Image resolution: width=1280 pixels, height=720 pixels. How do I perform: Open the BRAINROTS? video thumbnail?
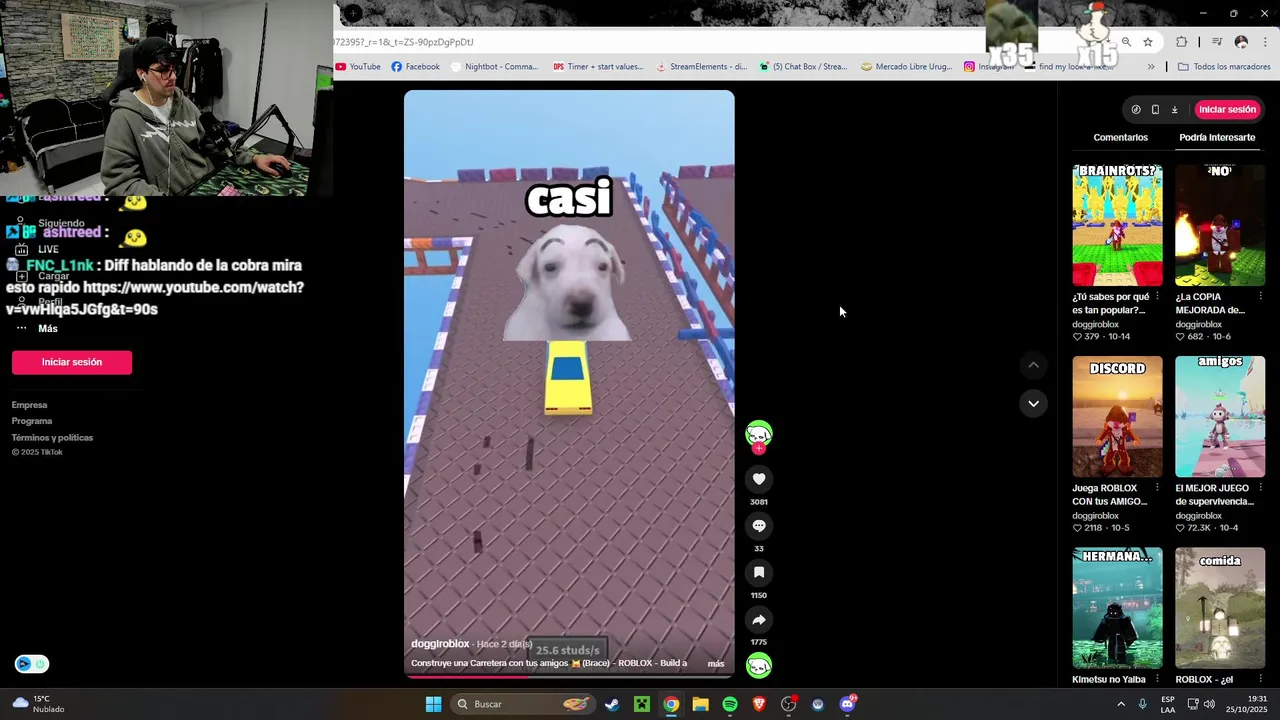[1117, 226]
